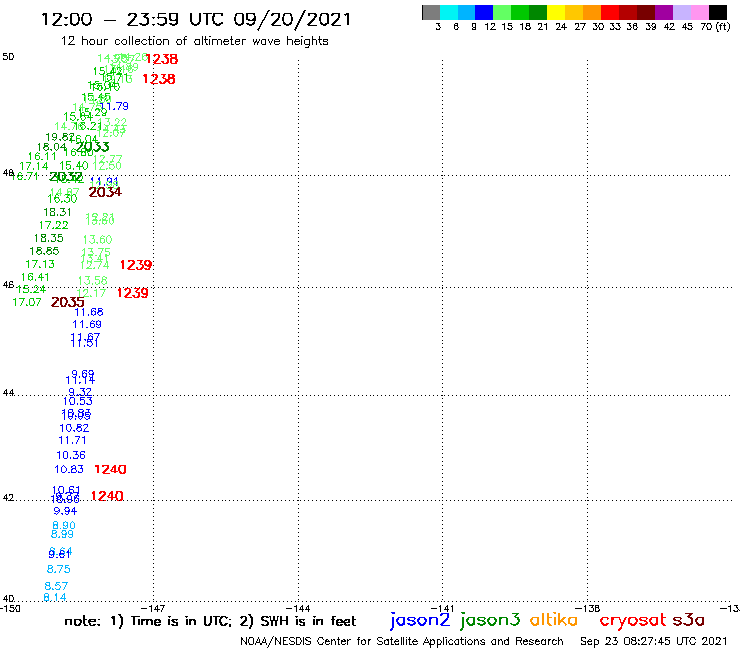Click the '12 hour collection of altimeter wave heights' subtitle
The width and height of the screenshot is (740, 650).
(x=194, y=41)
